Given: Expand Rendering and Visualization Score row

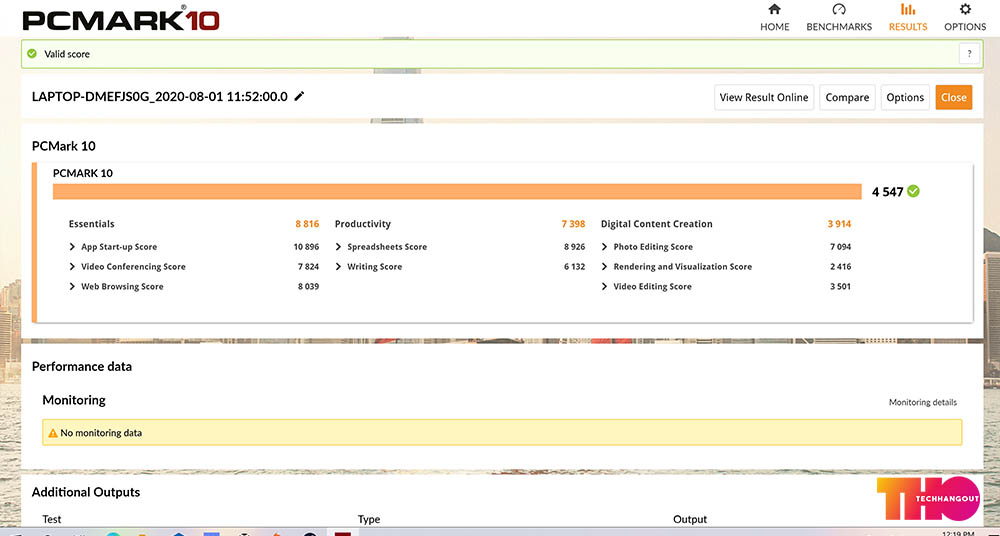Looking at the screenshot, I should 605,267.
